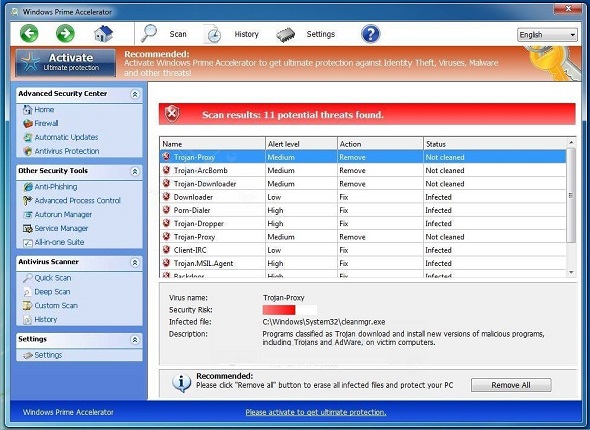The height and width of the screenshot is (430, 590).
Task: Open the Quick Scan link
Action: click(x=53, y=278)
